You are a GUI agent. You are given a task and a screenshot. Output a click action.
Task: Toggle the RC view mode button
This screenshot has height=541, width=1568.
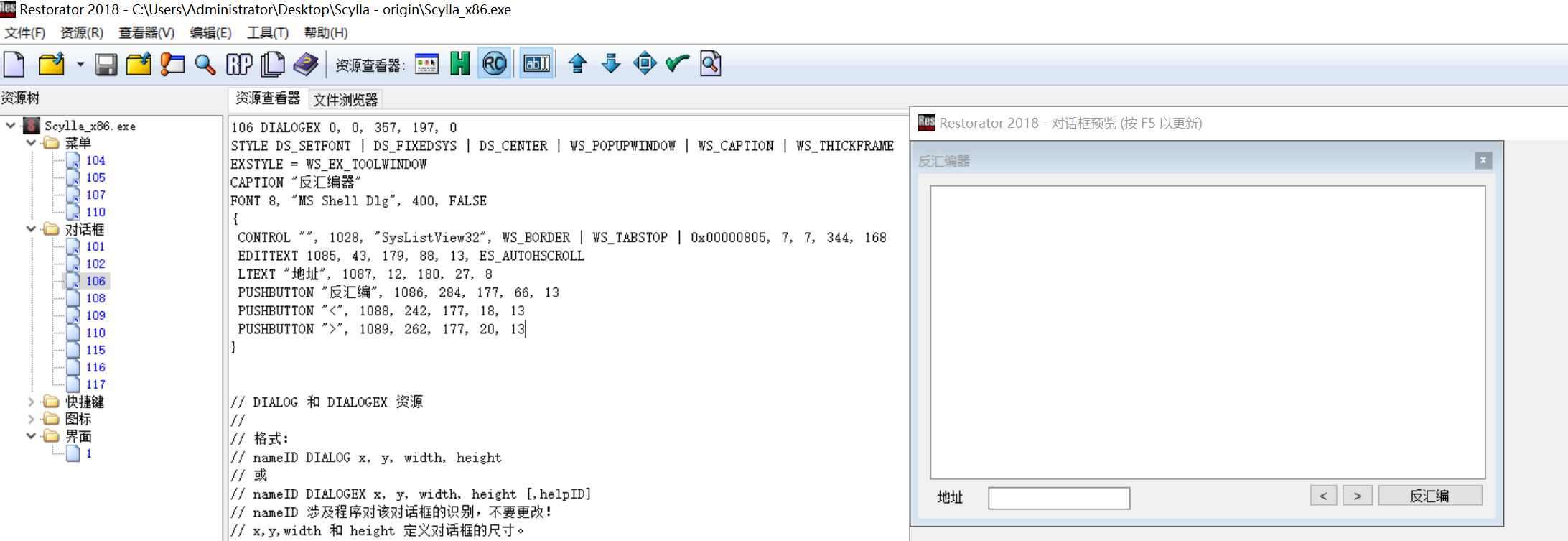point(495,64)
